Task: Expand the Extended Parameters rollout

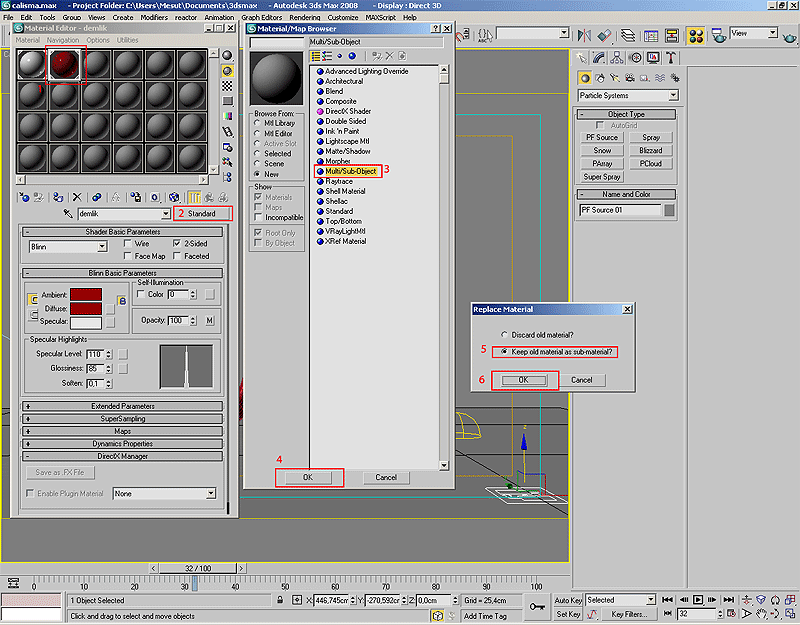Action: pos(123,406)
